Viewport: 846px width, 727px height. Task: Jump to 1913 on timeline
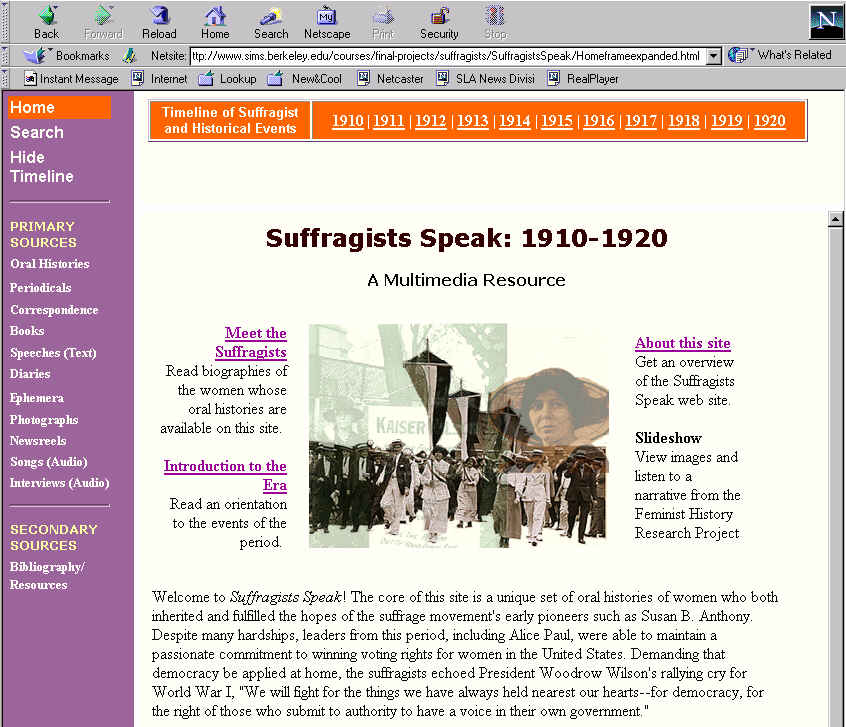[x=473, y=120]
